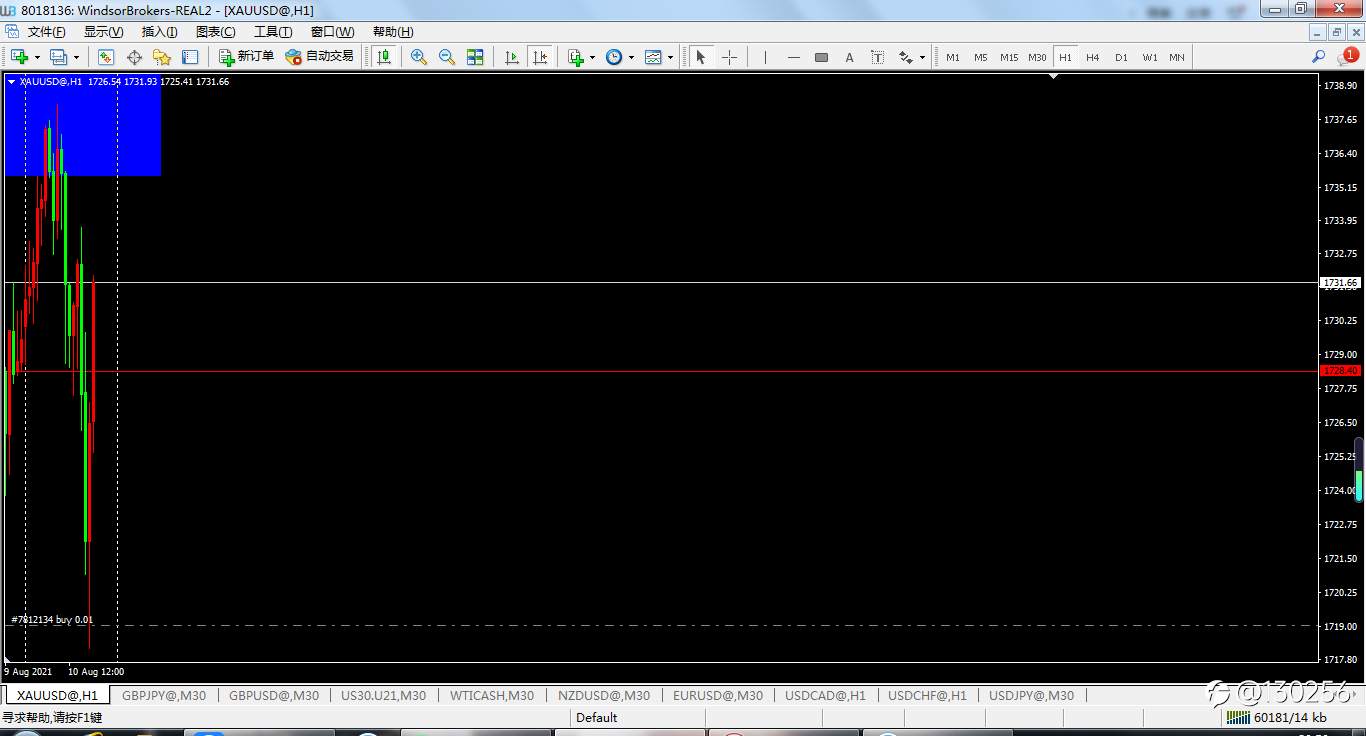Select the vertical line drawing tool
The image size is (1366, 736).
point(765,57)
